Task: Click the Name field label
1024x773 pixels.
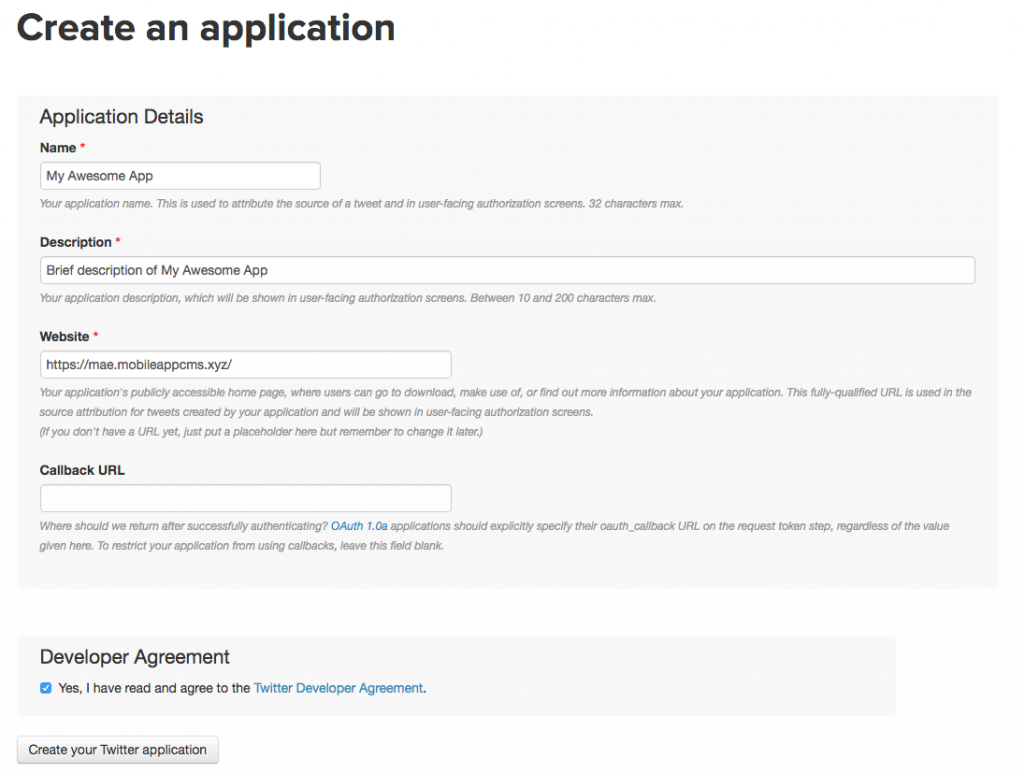Action: (x=58, y=148)
